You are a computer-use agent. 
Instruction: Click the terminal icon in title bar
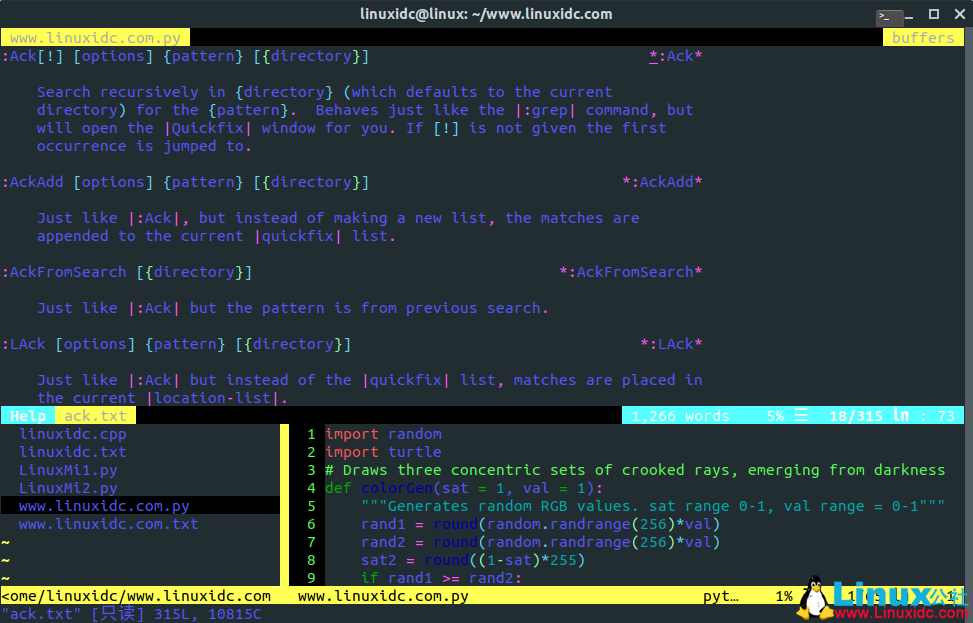889,16
